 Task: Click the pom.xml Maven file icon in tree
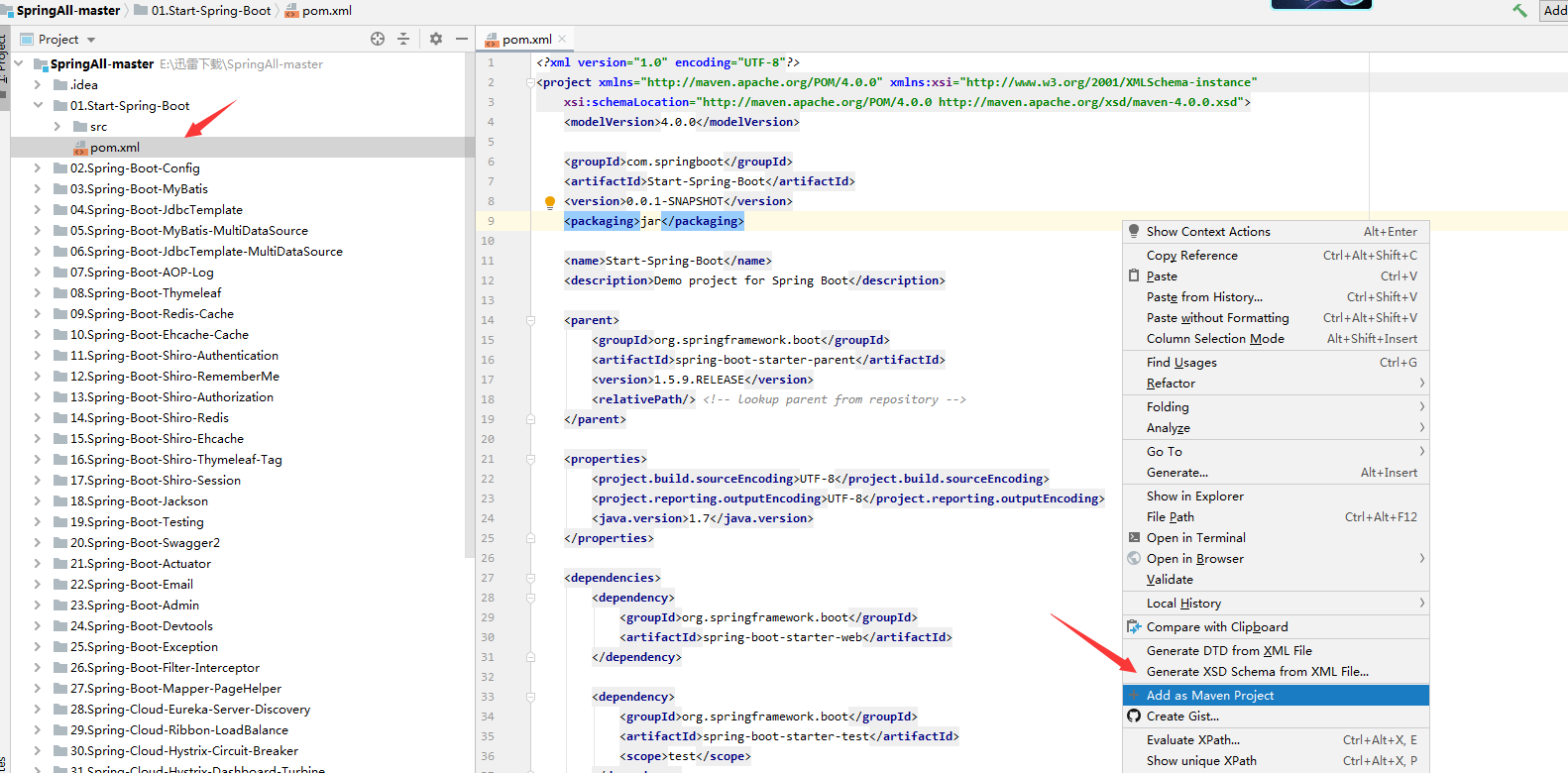click(80, 148)
